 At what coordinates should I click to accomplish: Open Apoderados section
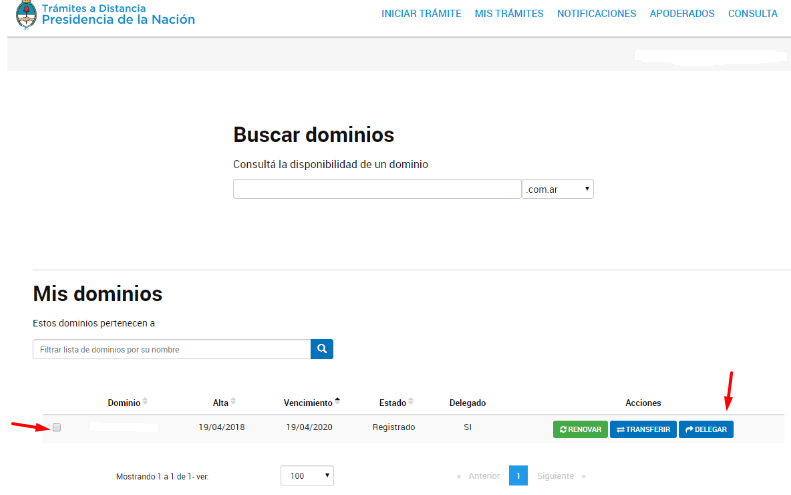(682, 14)
